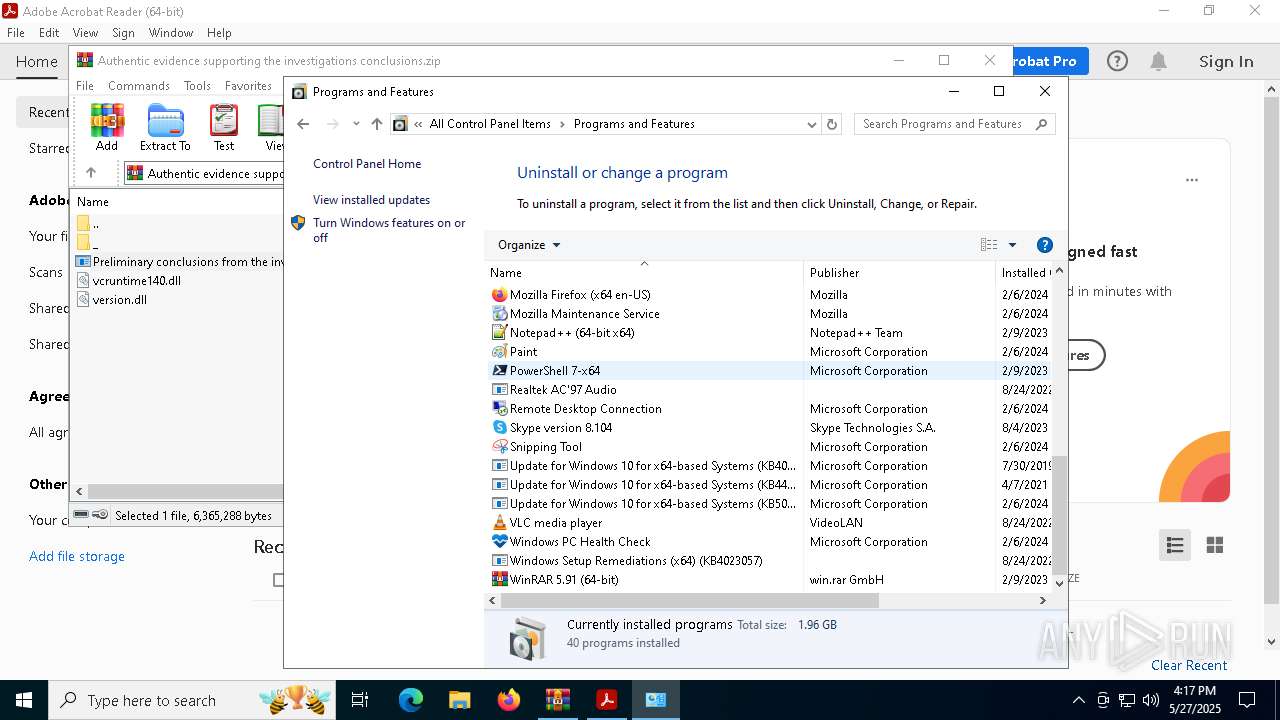
Task: Open File Explorer from the taskbar
Action: 459,700
